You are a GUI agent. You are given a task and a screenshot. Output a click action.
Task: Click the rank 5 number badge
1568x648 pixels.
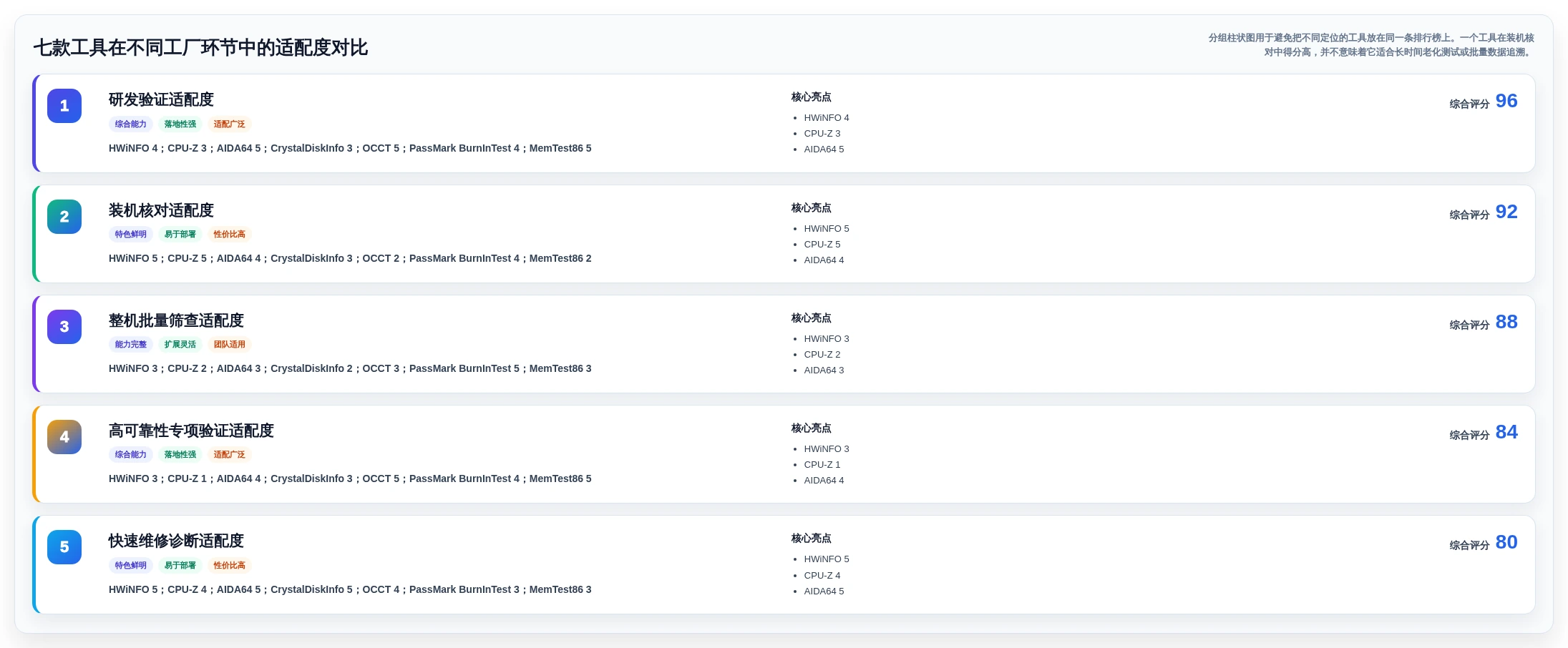[x=64, y=547]
